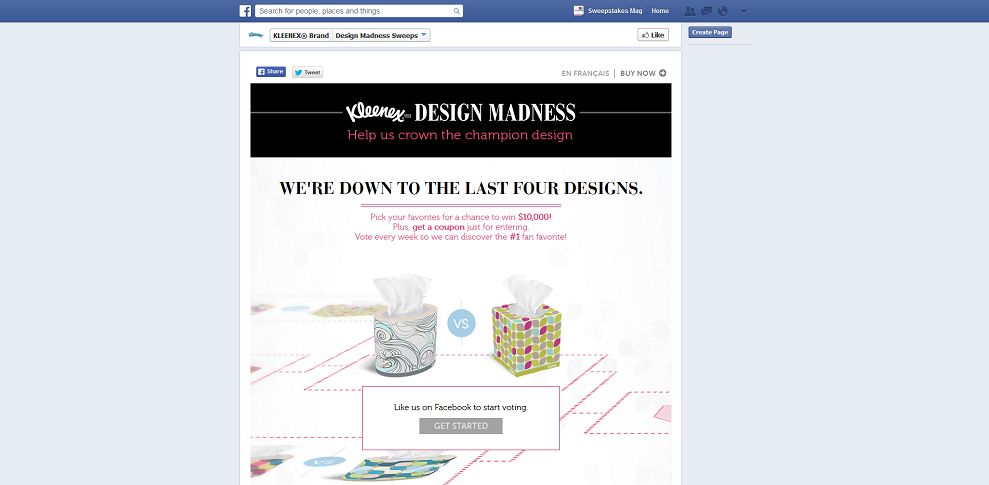Like the Kleenex page
989x485 pixels.
(653, 35)
